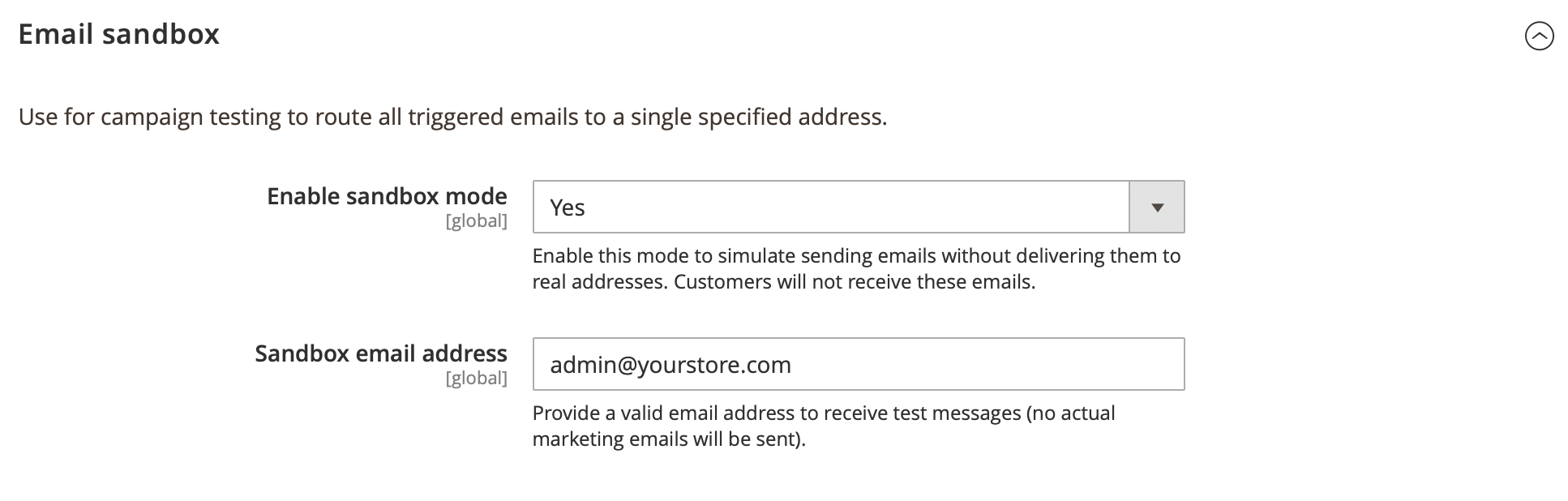Click the [global] scope indicator under Enable sandbox mode
The image size is (1568, 501).
tap(478, 220)
